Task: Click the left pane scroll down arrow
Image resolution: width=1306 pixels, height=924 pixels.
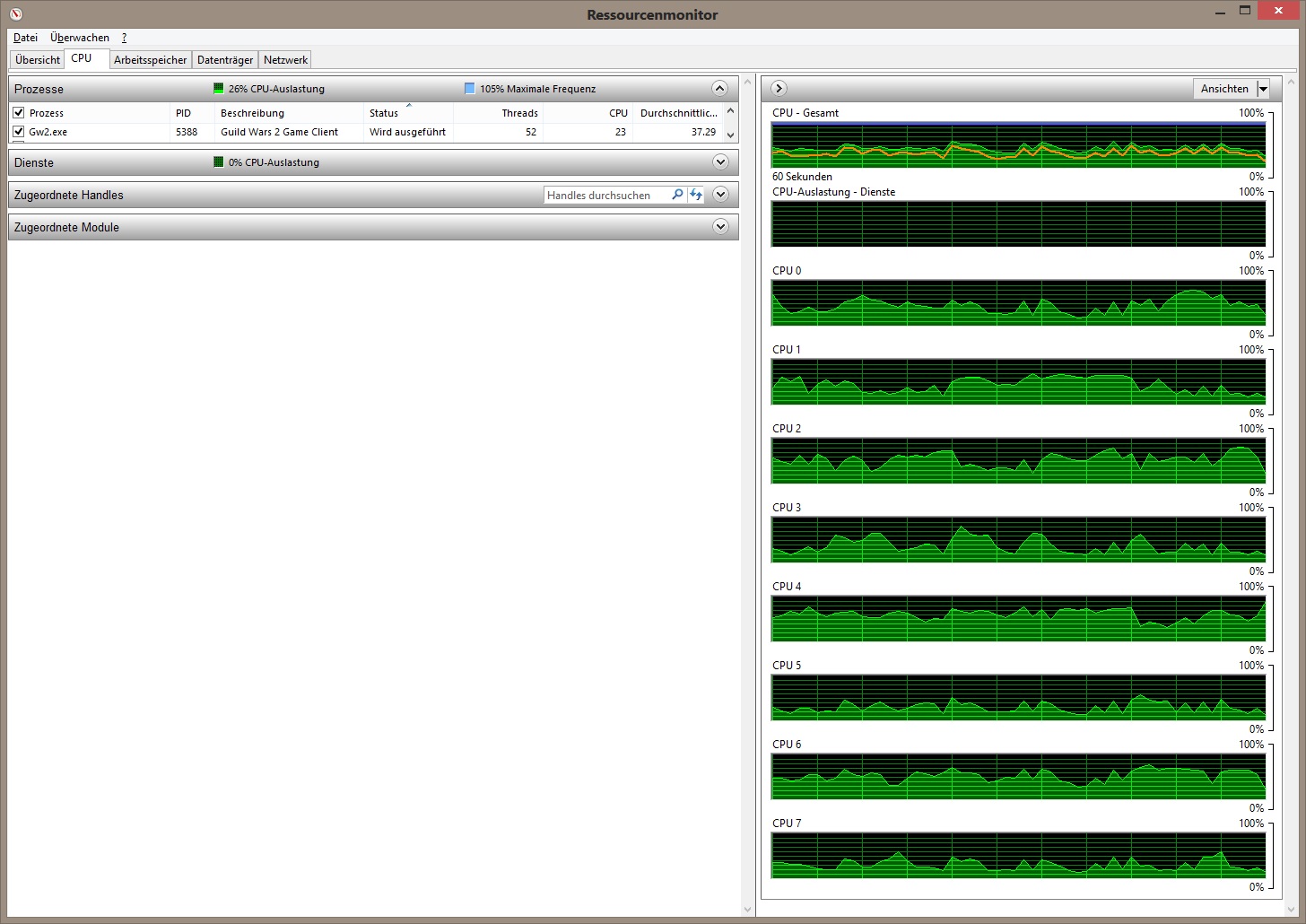Action: (748, 910)
